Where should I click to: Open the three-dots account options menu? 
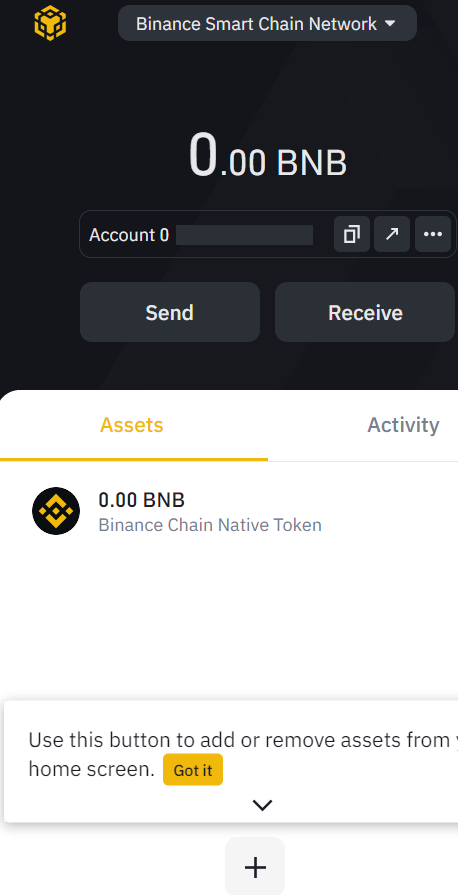(433, 234)
